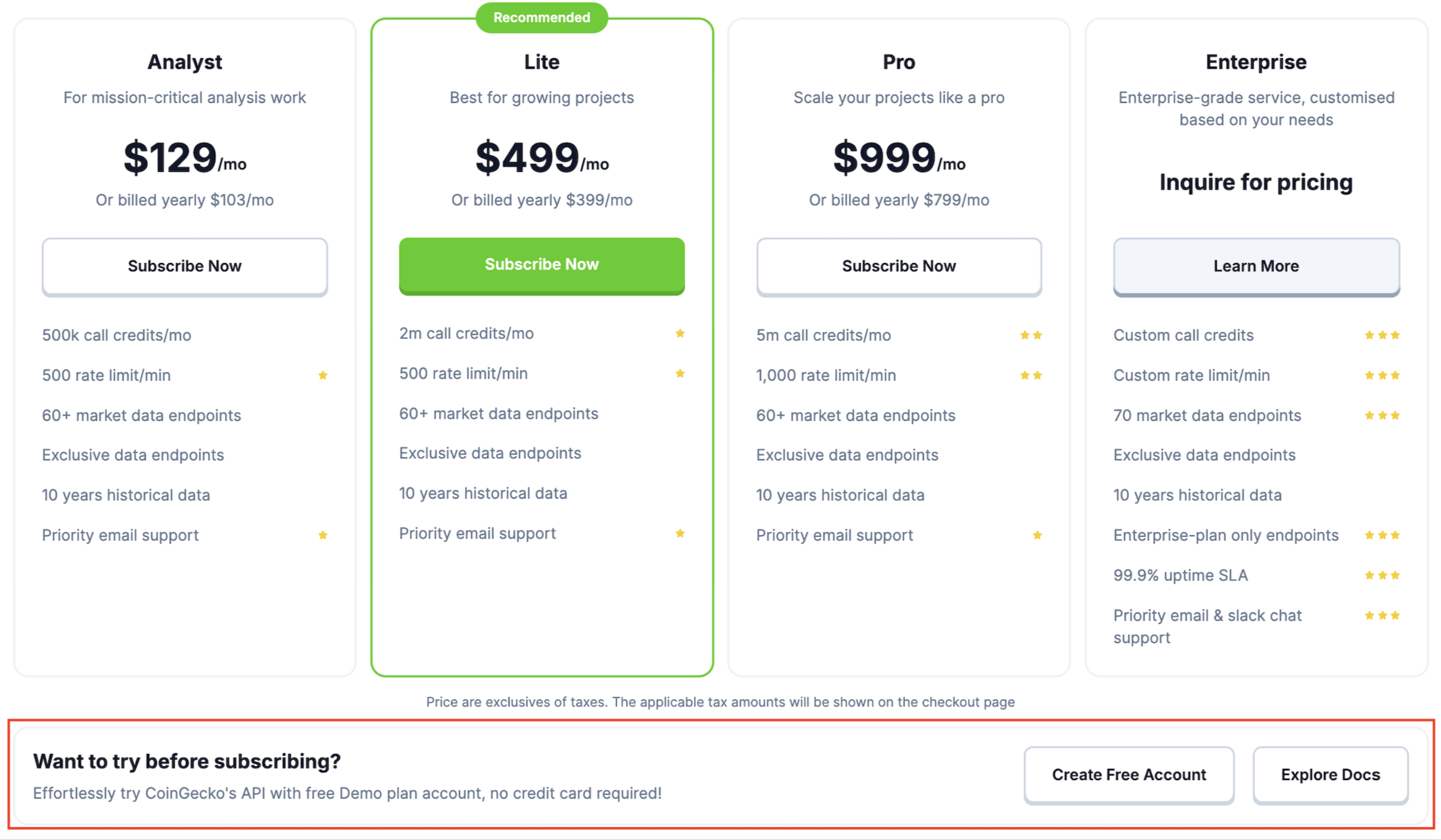
Task: Subscribe to the Pro plan
Action: pyautogui.click(x=899, y=267)
